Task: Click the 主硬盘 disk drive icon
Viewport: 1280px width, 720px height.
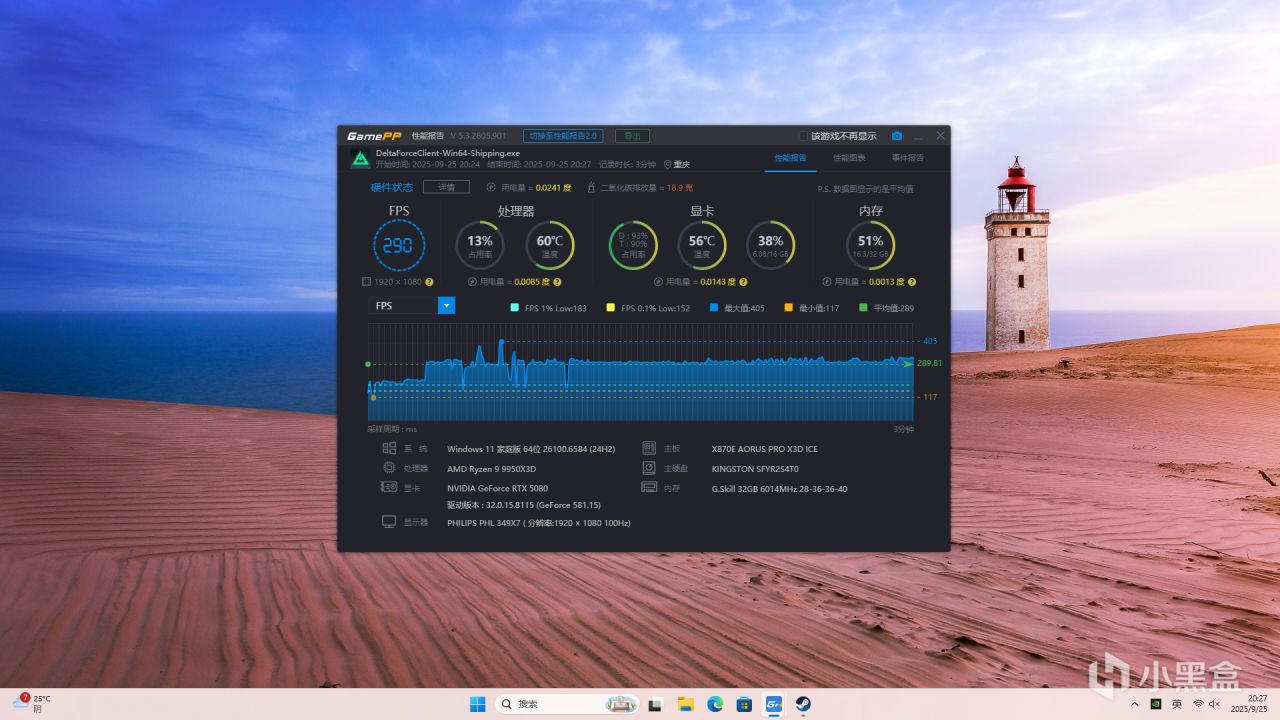Action: tap(649, 468)
